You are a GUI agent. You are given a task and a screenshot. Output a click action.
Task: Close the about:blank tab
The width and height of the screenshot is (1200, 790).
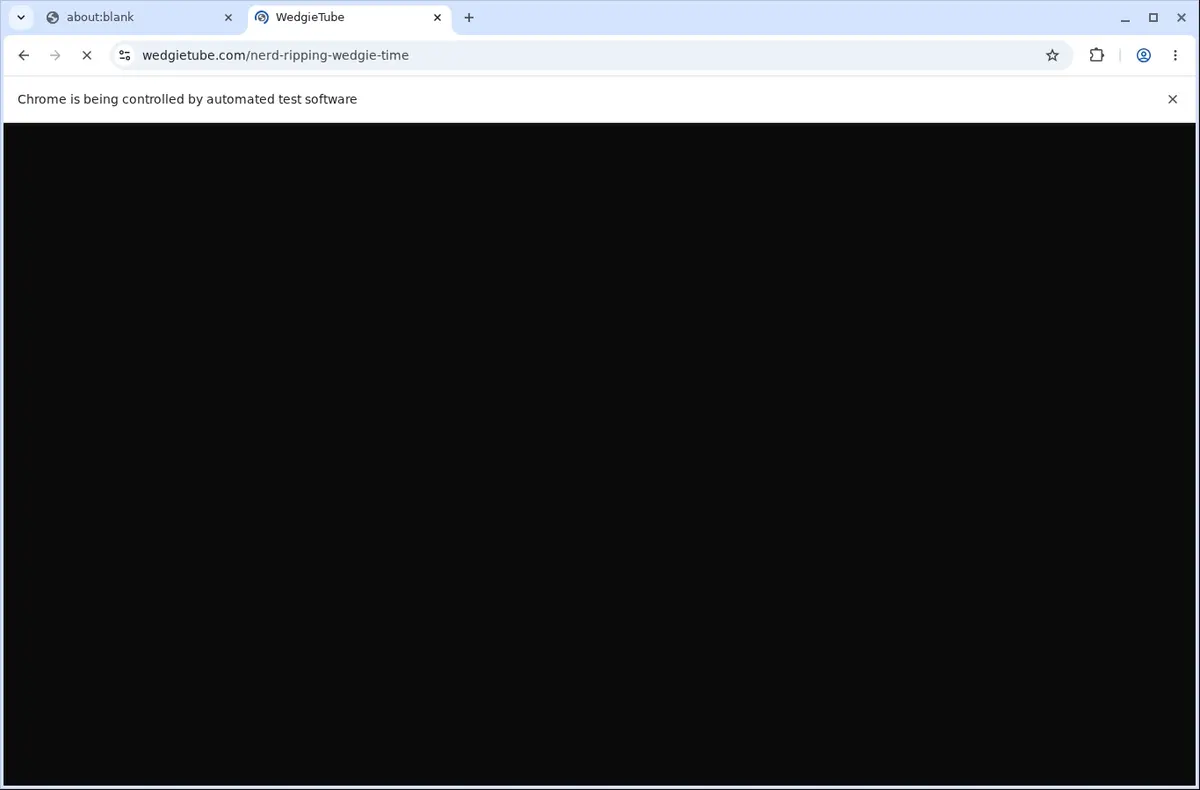coord(228,17)
